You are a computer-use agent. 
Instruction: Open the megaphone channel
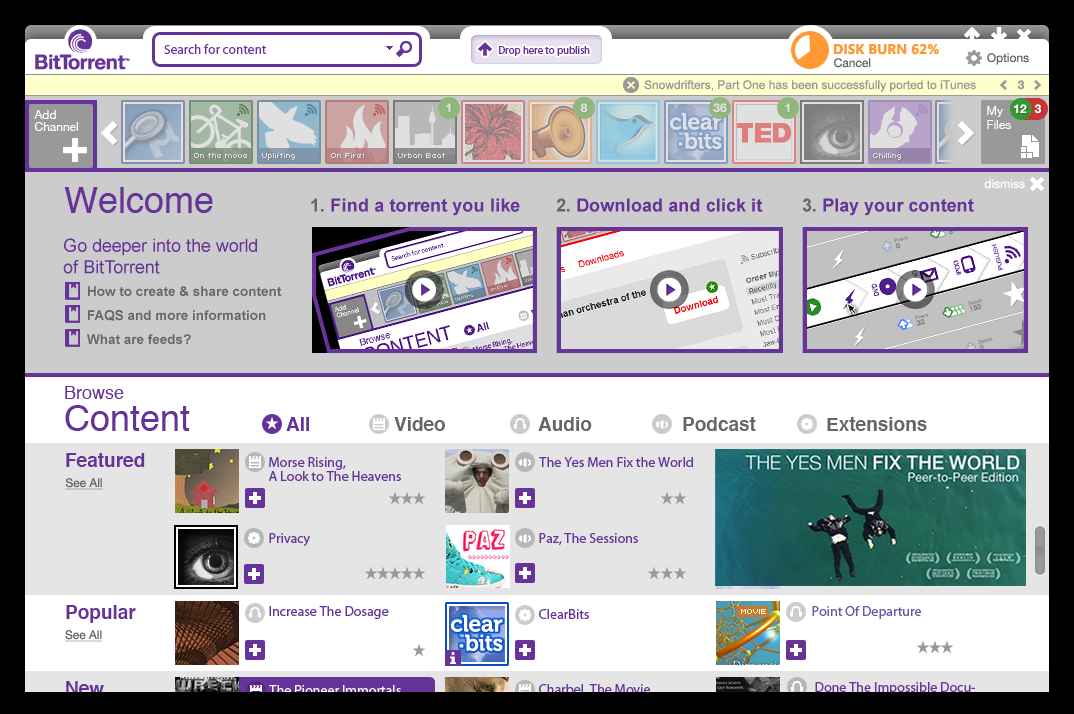pyautogui.click(x=560, y=132)
